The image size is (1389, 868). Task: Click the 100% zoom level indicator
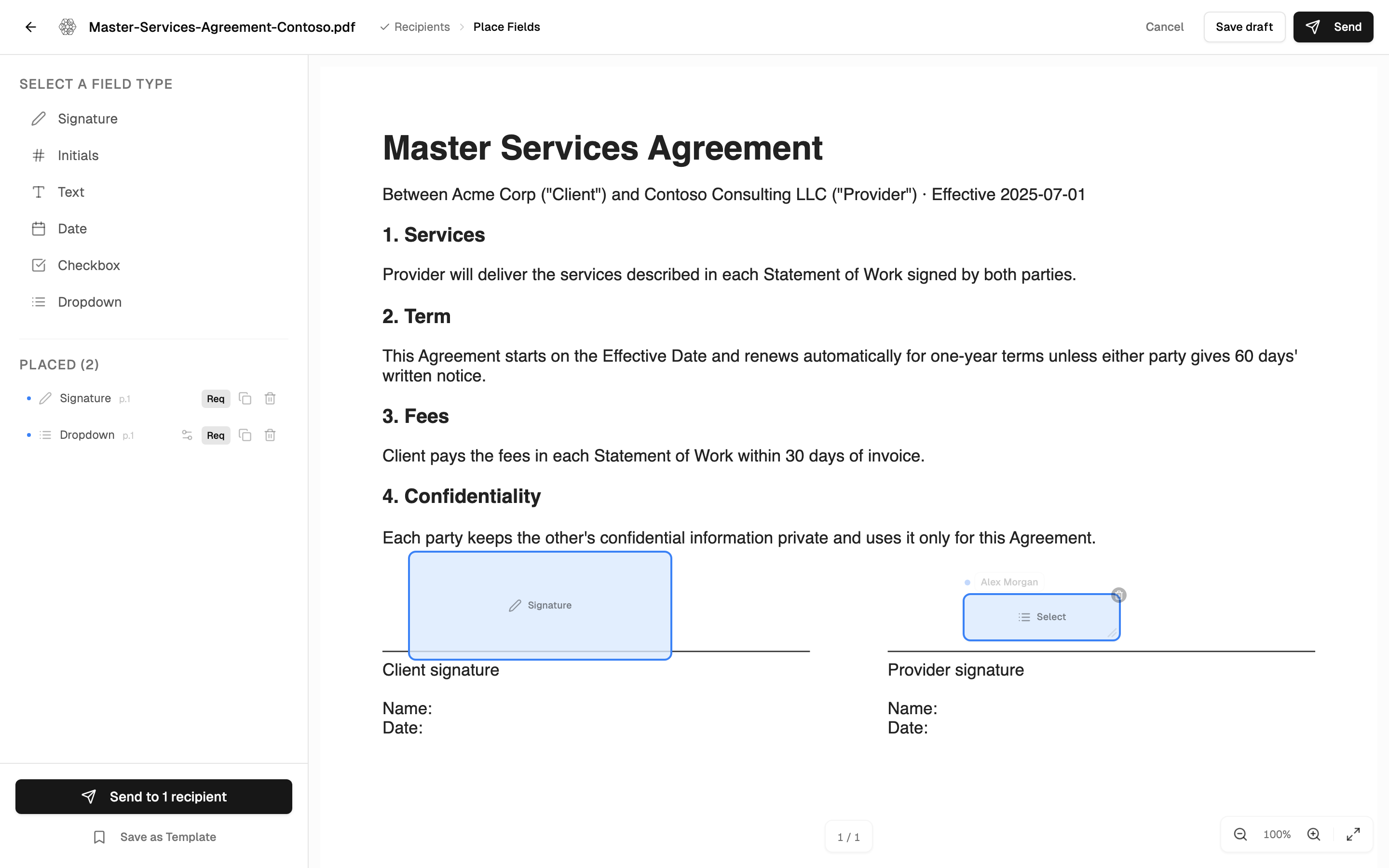pyautogui.click(x=1277, y=835)
